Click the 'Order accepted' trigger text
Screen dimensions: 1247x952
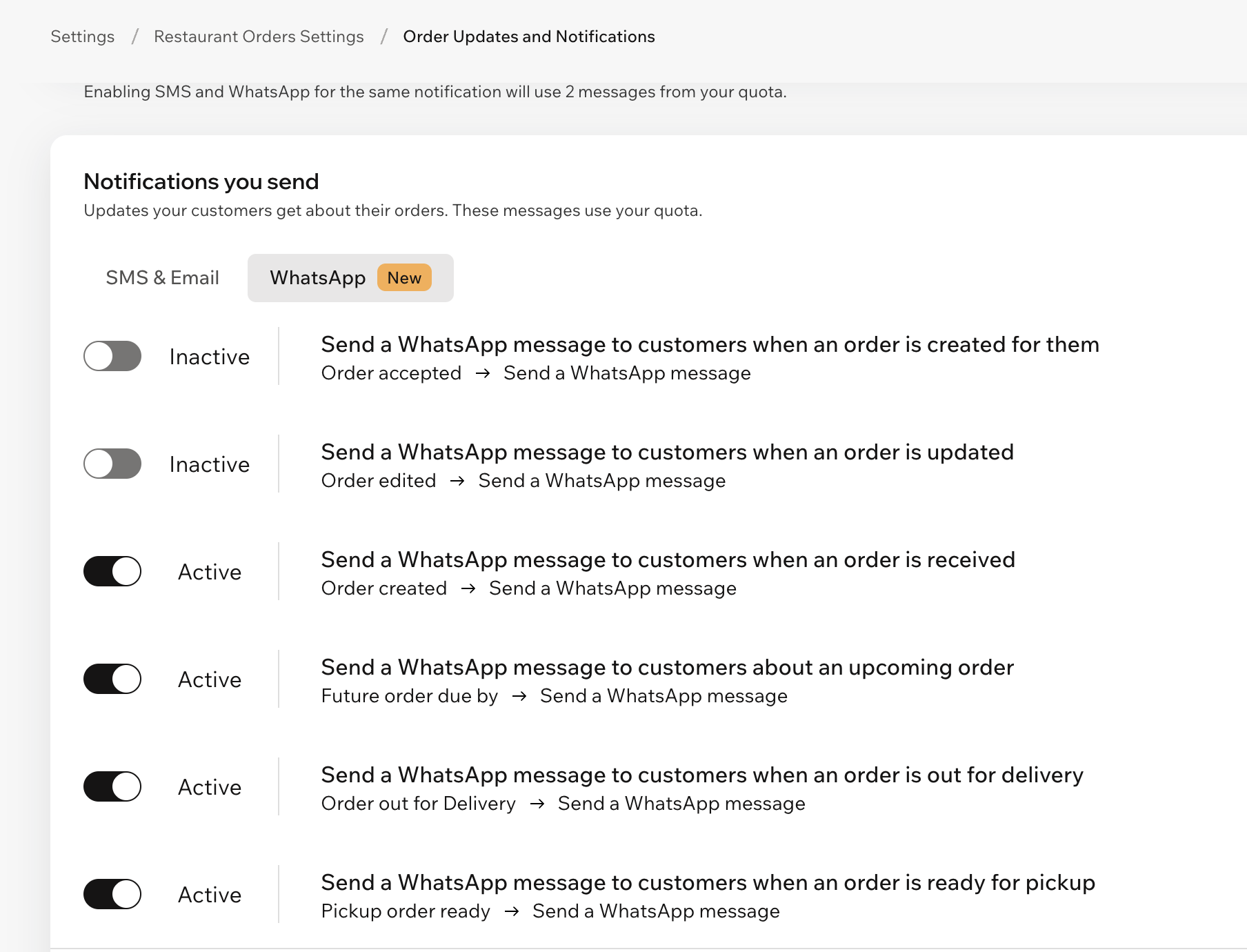391,373
